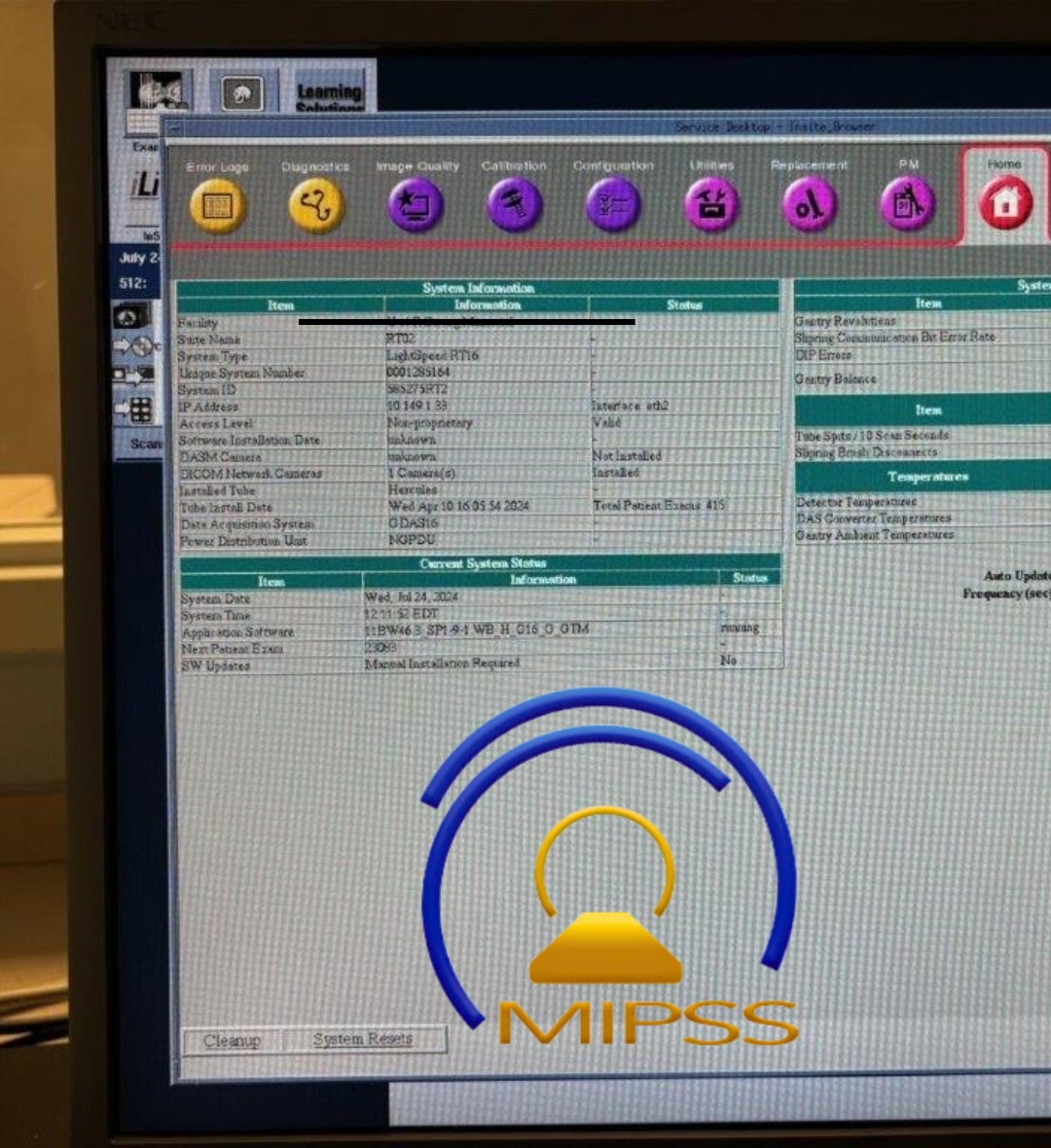
Task: Select the Application Software version string
Action: [x=477, y=628]
